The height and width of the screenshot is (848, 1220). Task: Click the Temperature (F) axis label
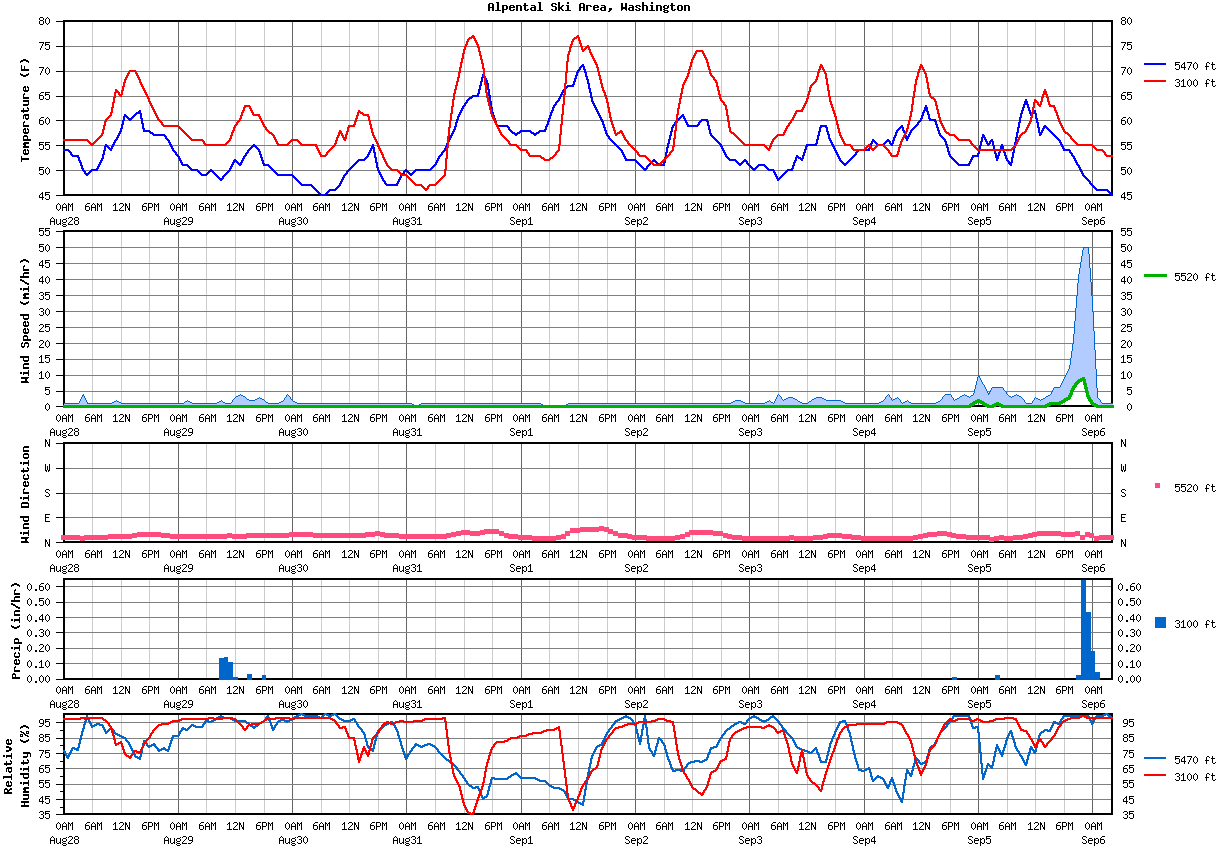pyautogui.click(x=25, y=109)
